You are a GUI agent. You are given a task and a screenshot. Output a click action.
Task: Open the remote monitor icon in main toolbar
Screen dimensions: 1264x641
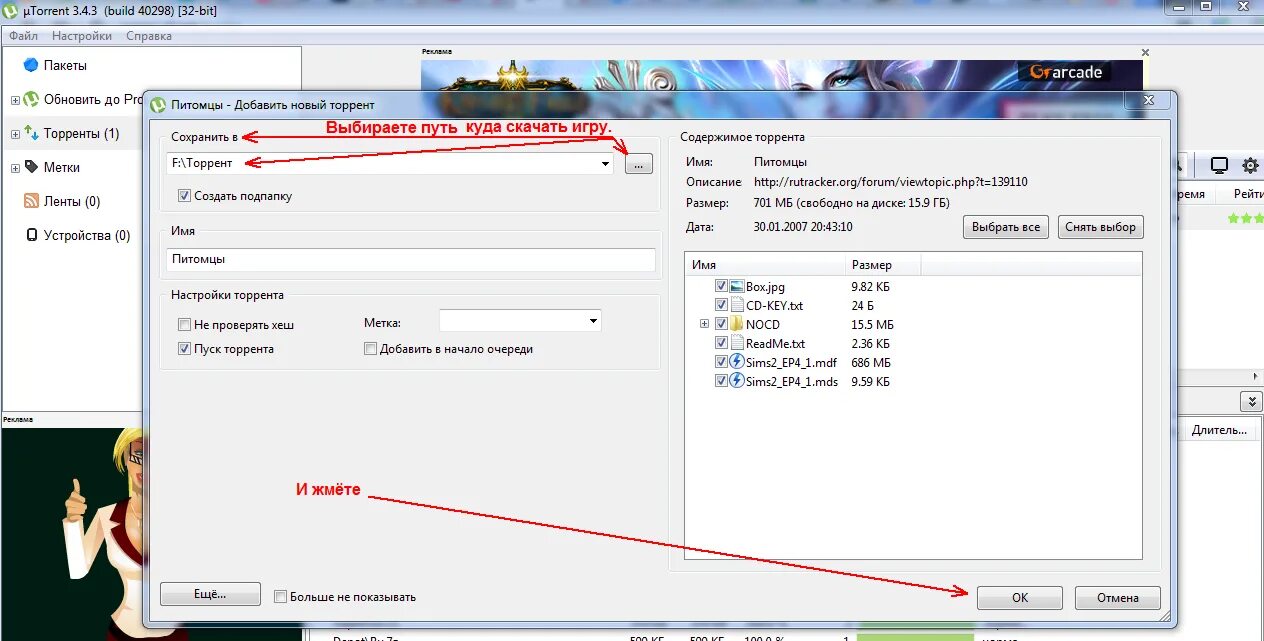[x=1219, y=165]
